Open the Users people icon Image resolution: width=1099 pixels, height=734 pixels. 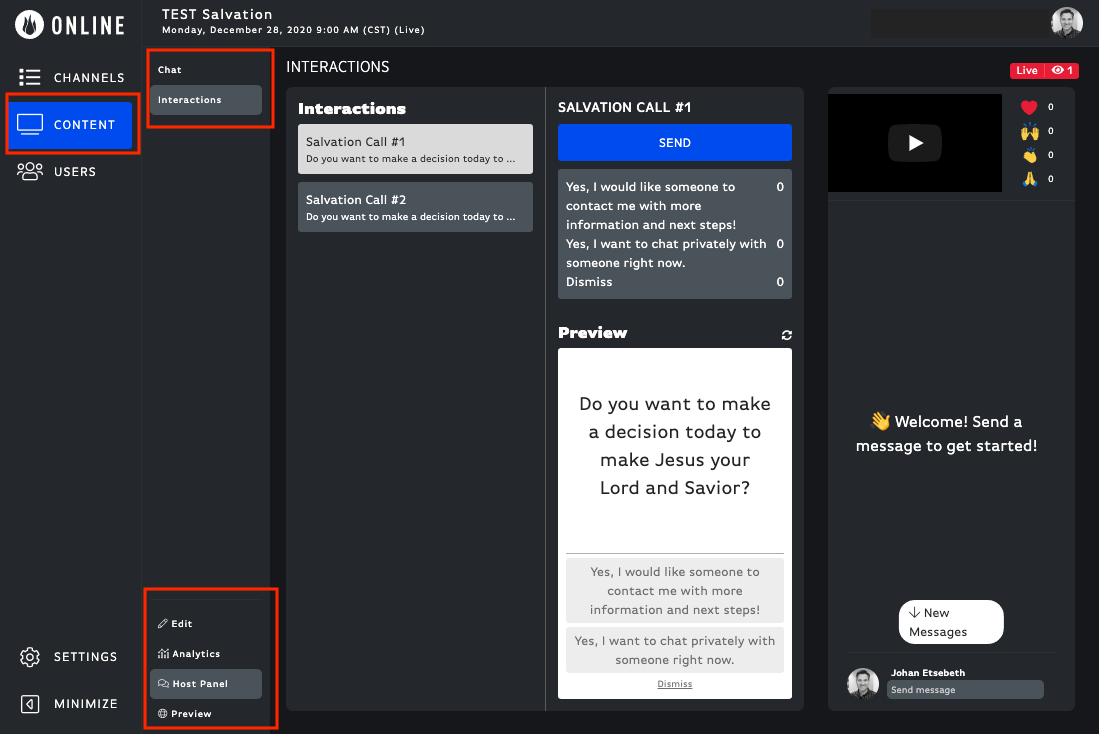30,171
